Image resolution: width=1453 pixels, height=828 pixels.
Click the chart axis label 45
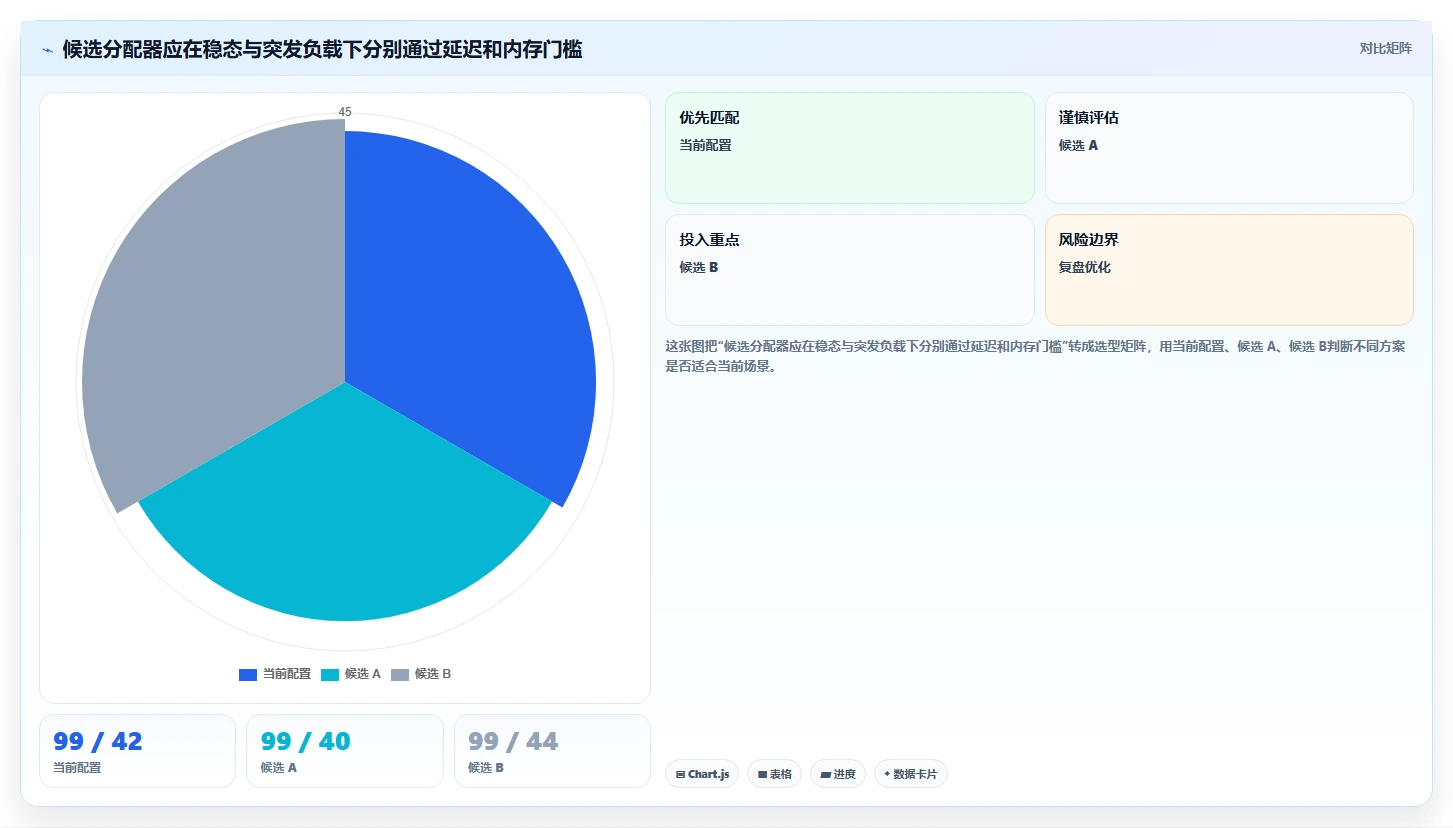click(345, 112)
